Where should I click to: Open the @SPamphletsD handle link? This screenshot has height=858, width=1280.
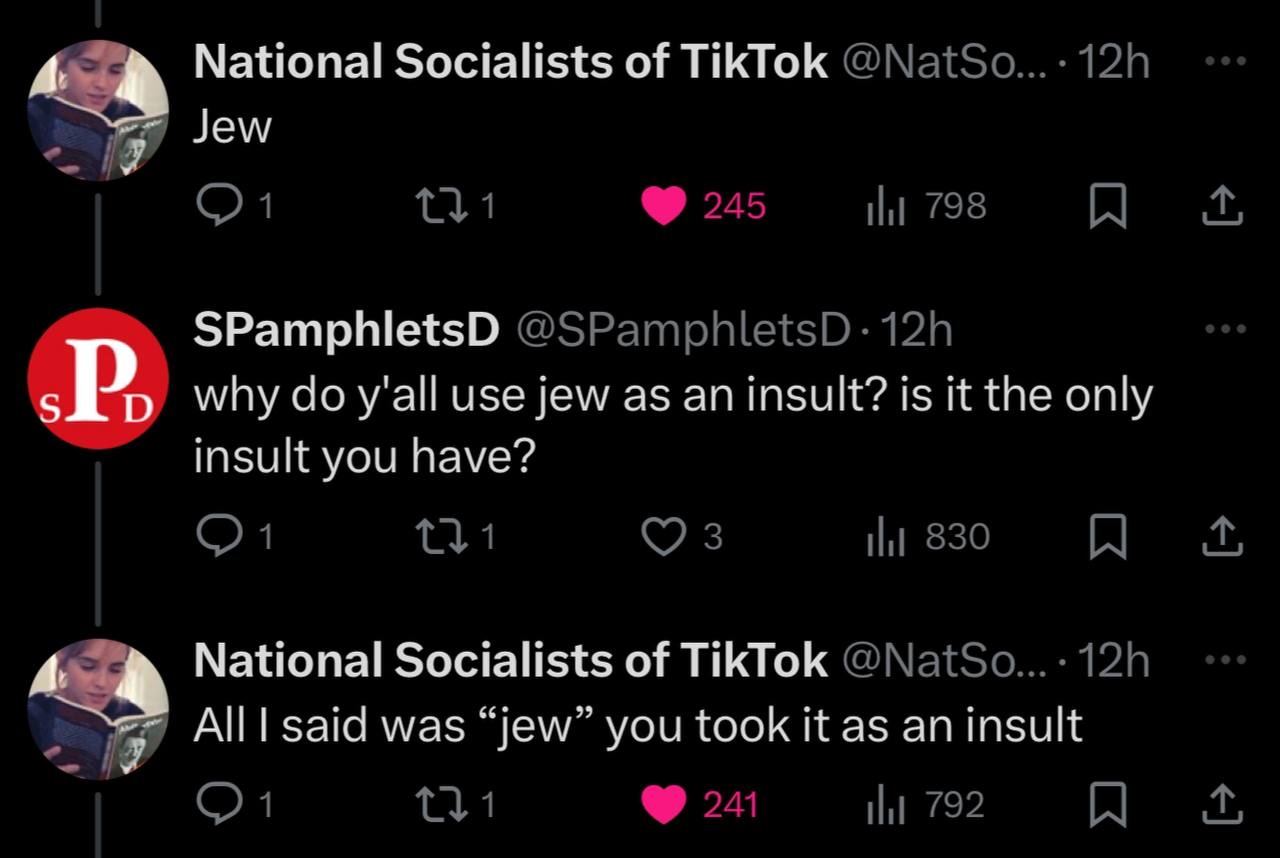point(682,330)
